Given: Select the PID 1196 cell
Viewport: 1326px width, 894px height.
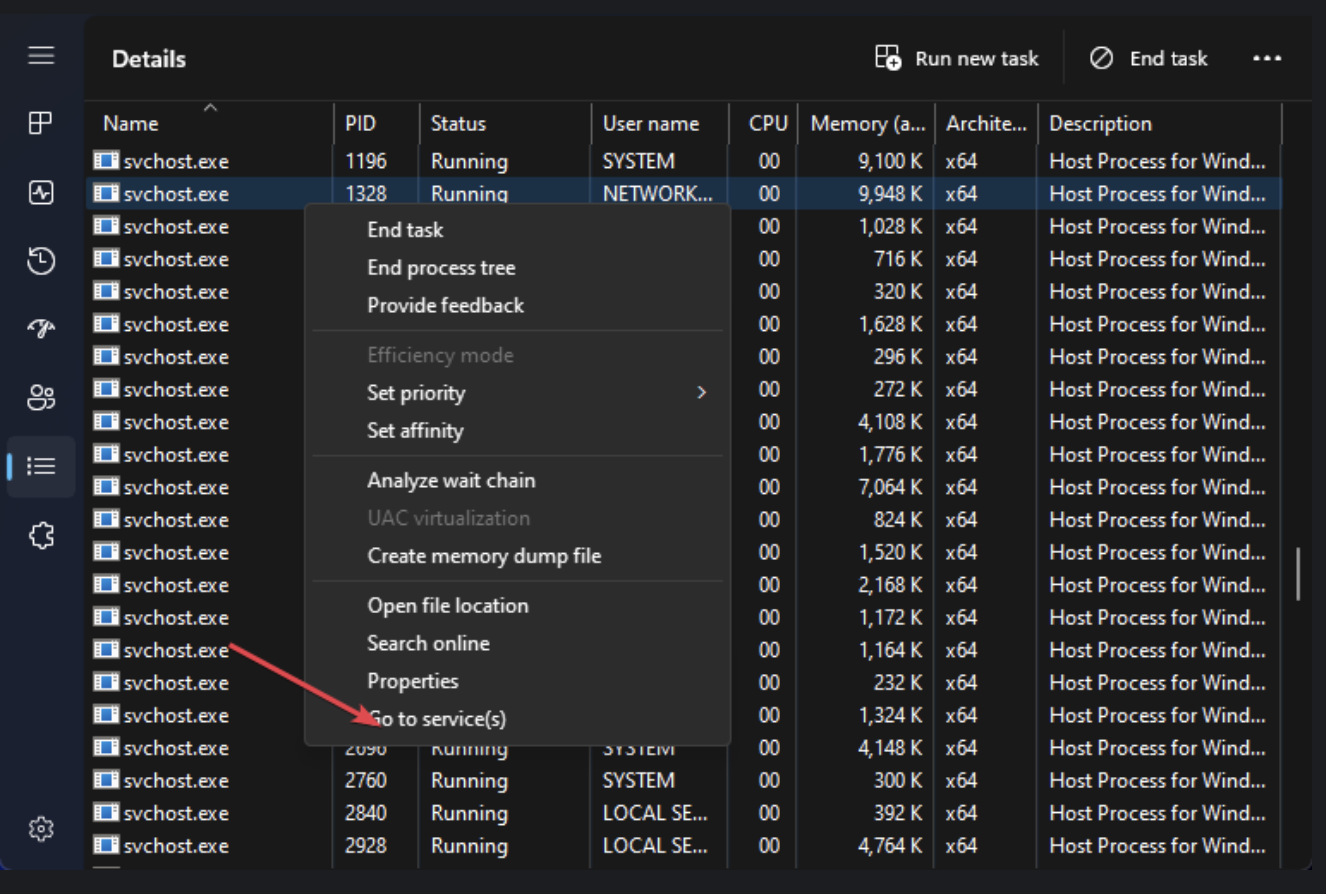Looking at the screenshot, I should point(366,161).
